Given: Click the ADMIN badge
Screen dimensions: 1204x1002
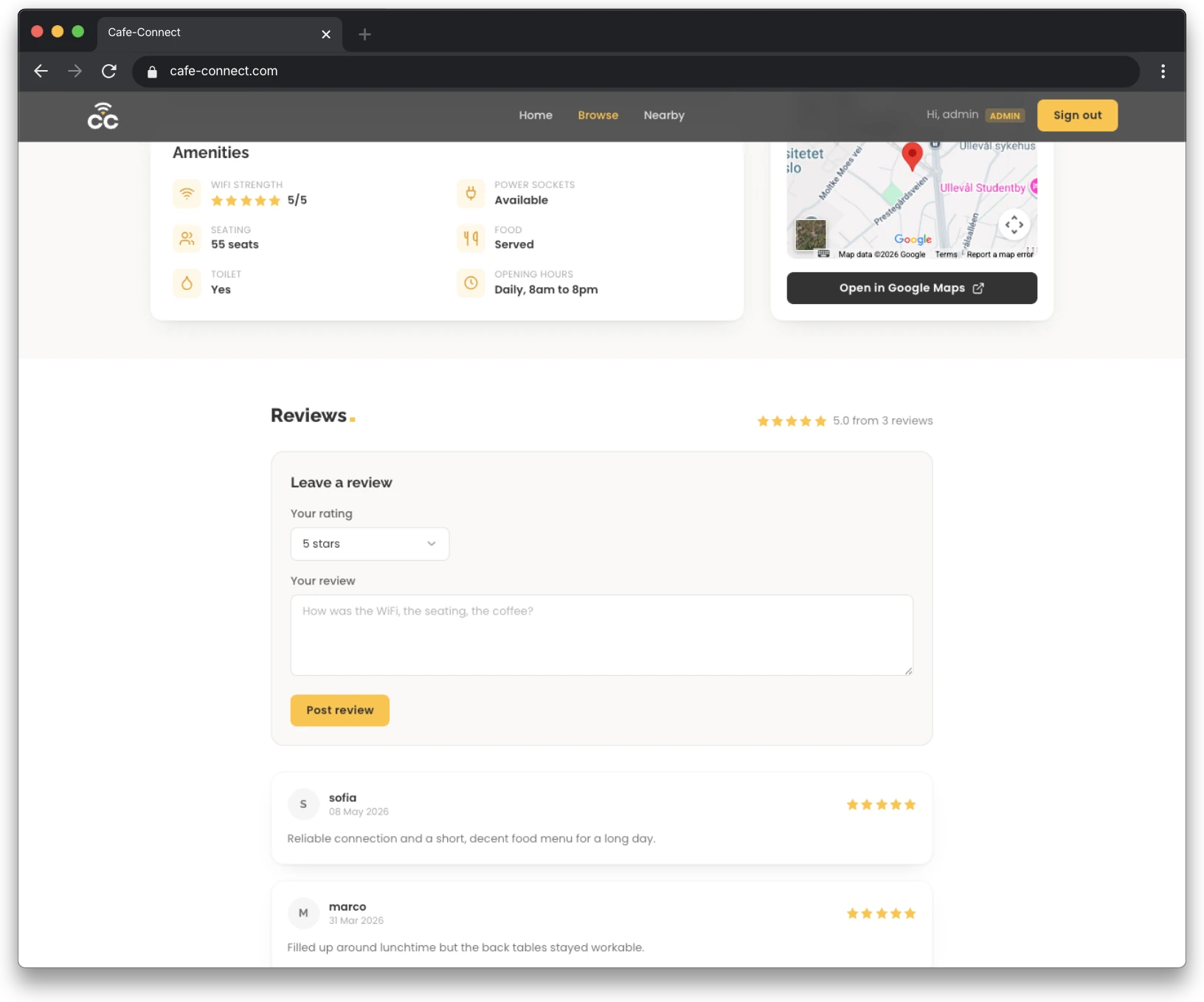Looking at the screenshot, I should pyautogui.click(x=1005, y=116).
